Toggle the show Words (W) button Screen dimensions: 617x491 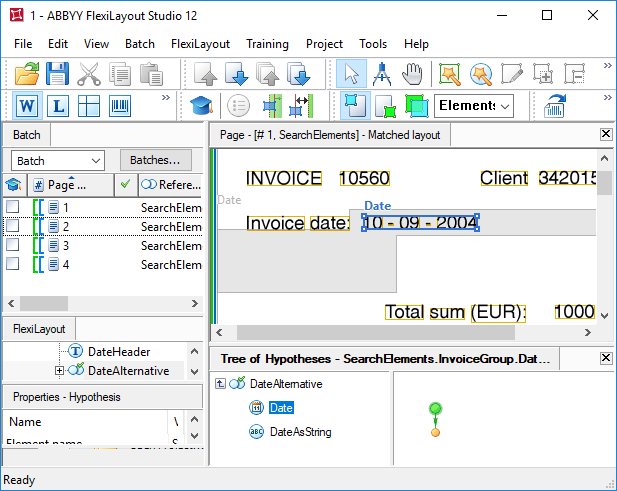coord(27,105)
